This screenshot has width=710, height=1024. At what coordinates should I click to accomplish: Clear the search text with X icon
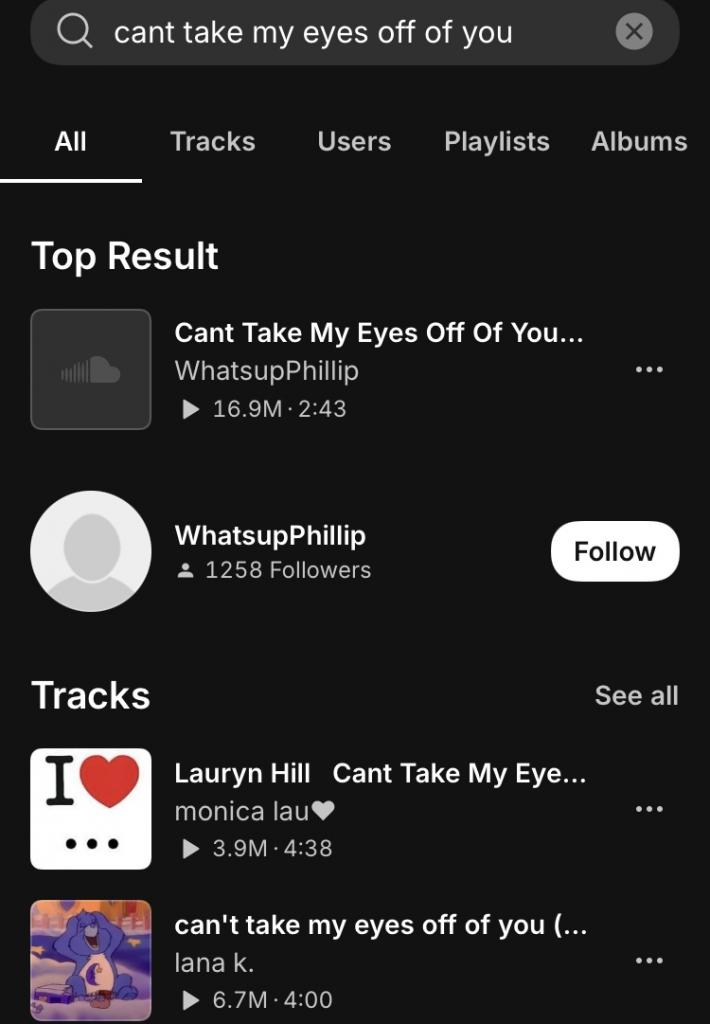(x=634, y=31)
